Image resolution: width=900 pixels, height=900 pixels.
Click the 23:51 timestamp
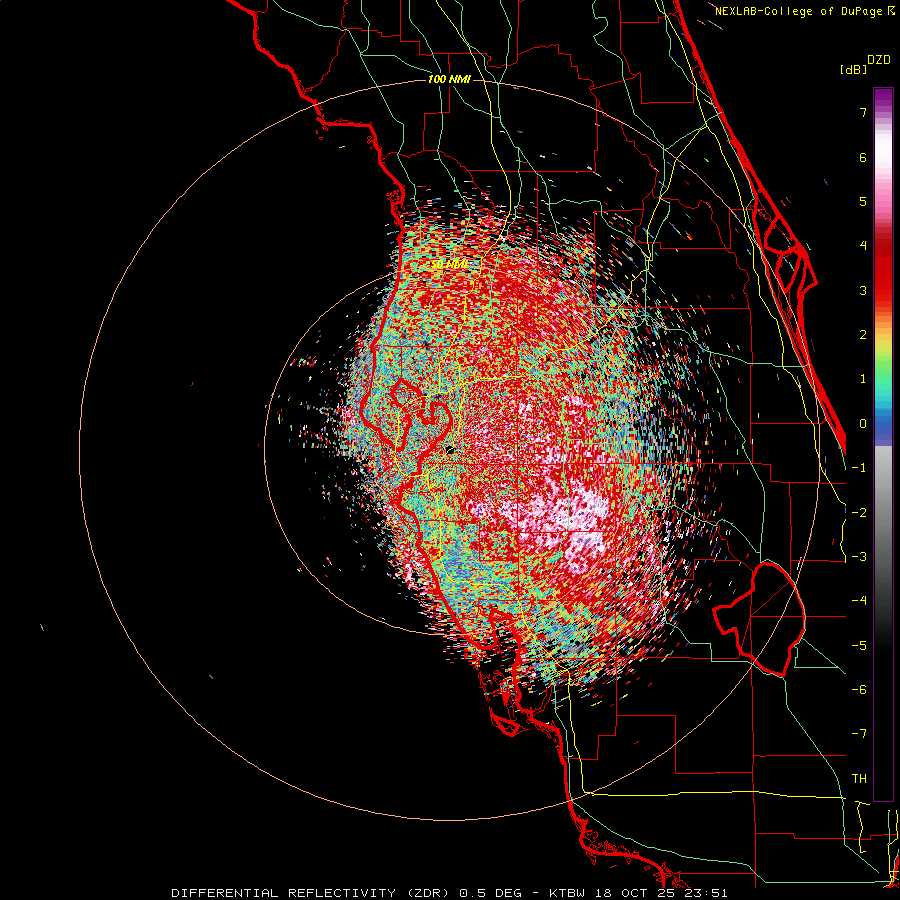click(706, 893)
